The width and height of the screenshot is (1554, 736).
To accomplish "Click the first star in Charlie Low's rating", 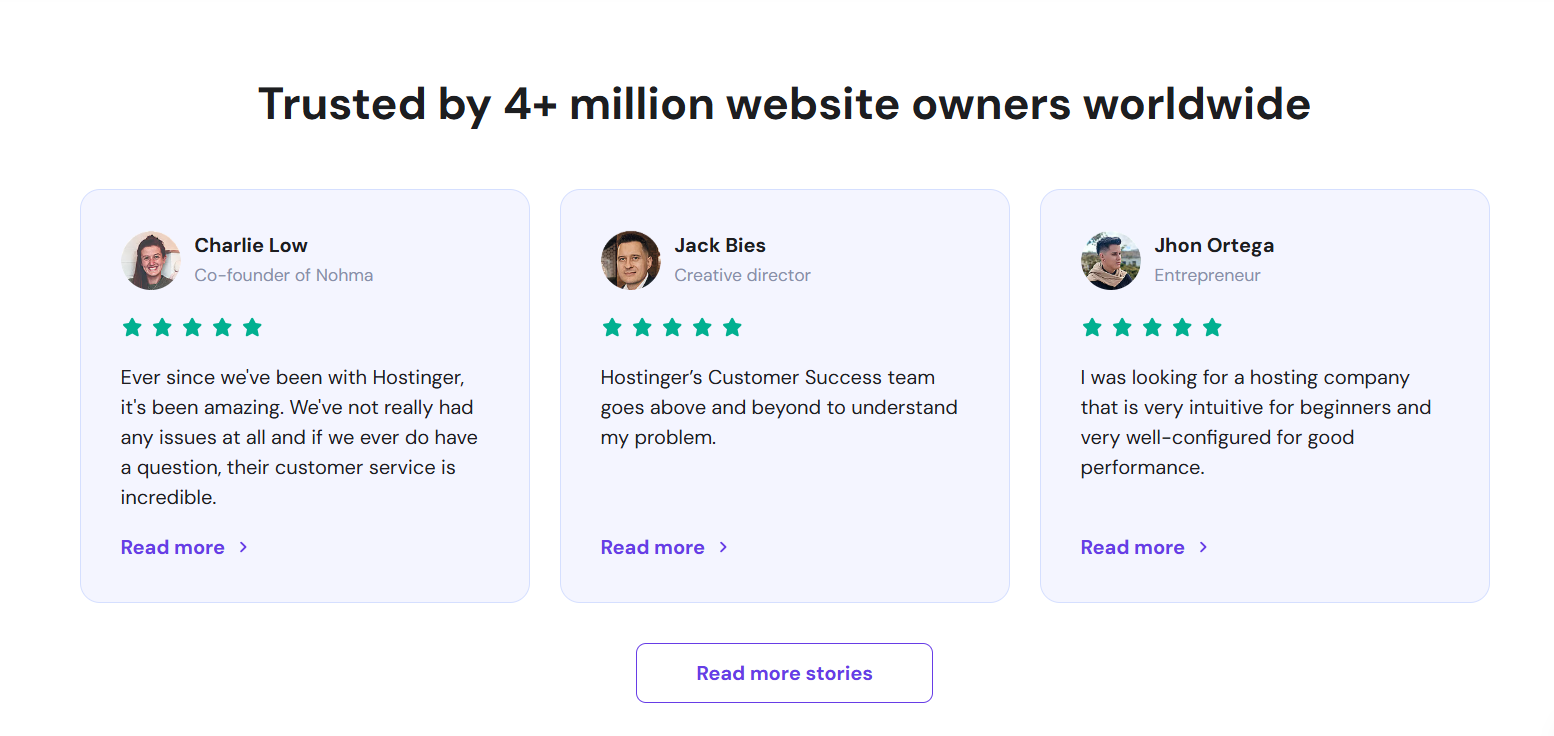I will click(x=132, y=327).
